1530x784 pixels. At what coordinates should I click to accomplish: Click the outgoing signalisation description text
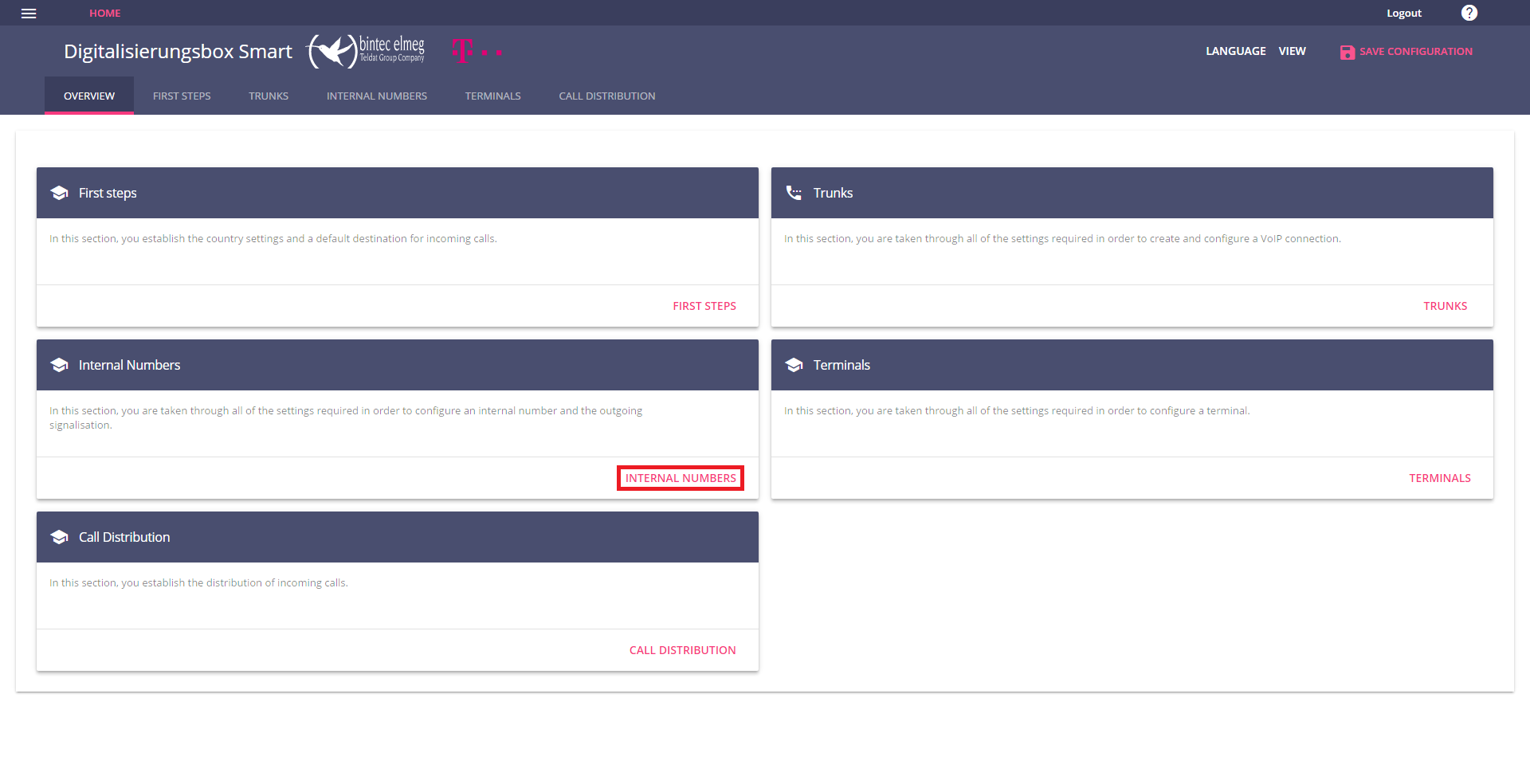point(346,417)
